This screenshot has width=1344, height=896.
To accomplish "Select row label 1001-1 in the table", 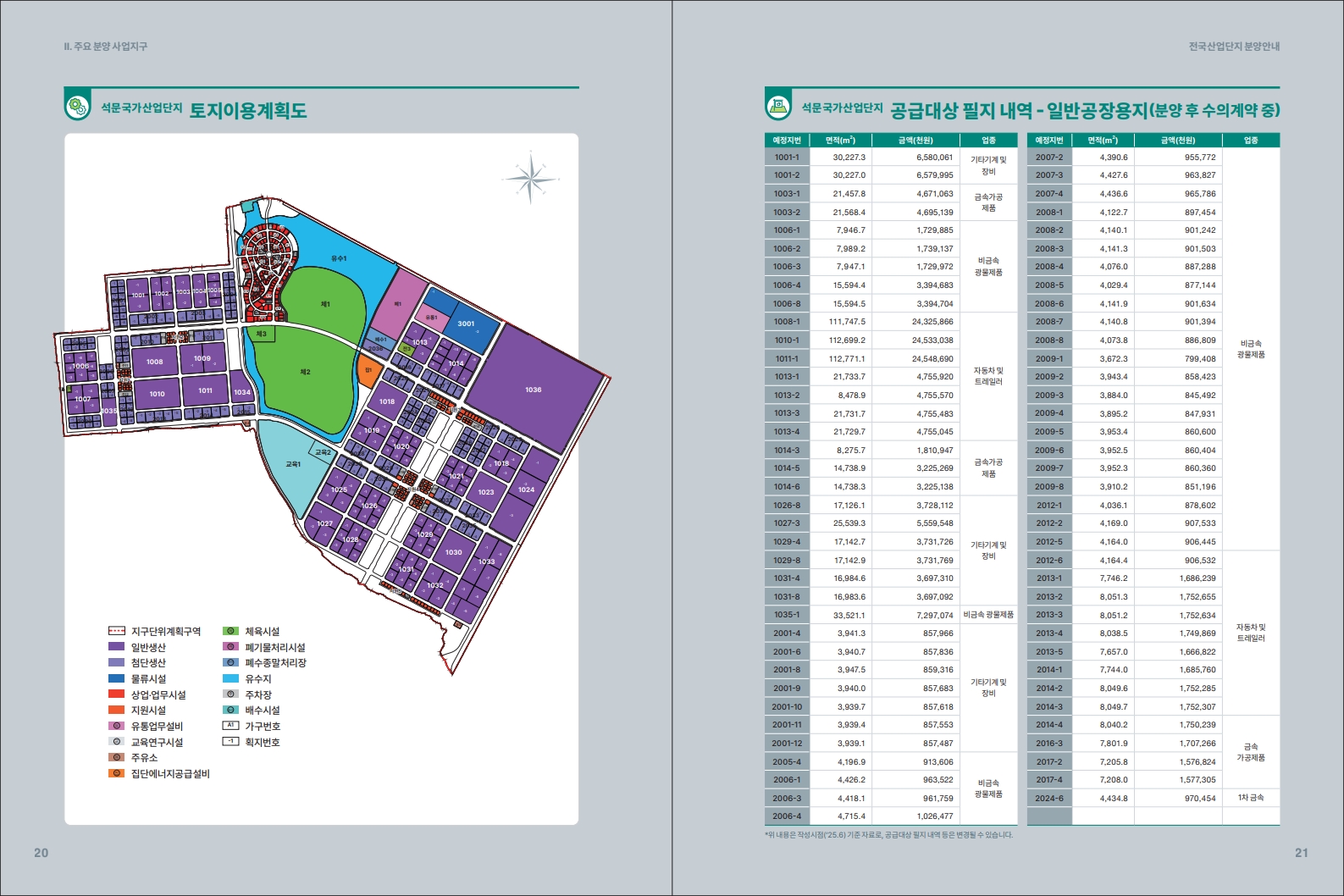I will coord(787,157).
